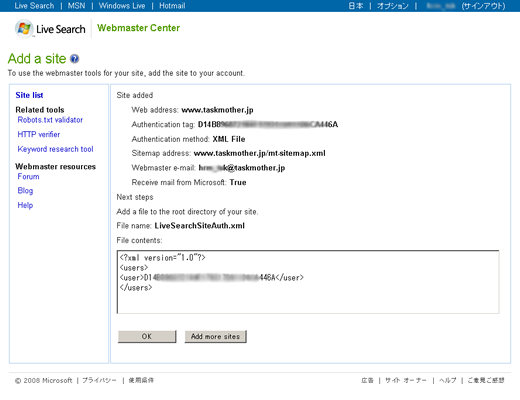Click the help question mark icon beside Add a site
The height and width of the screenshot is (400, 520).
(x=74, y=59)
